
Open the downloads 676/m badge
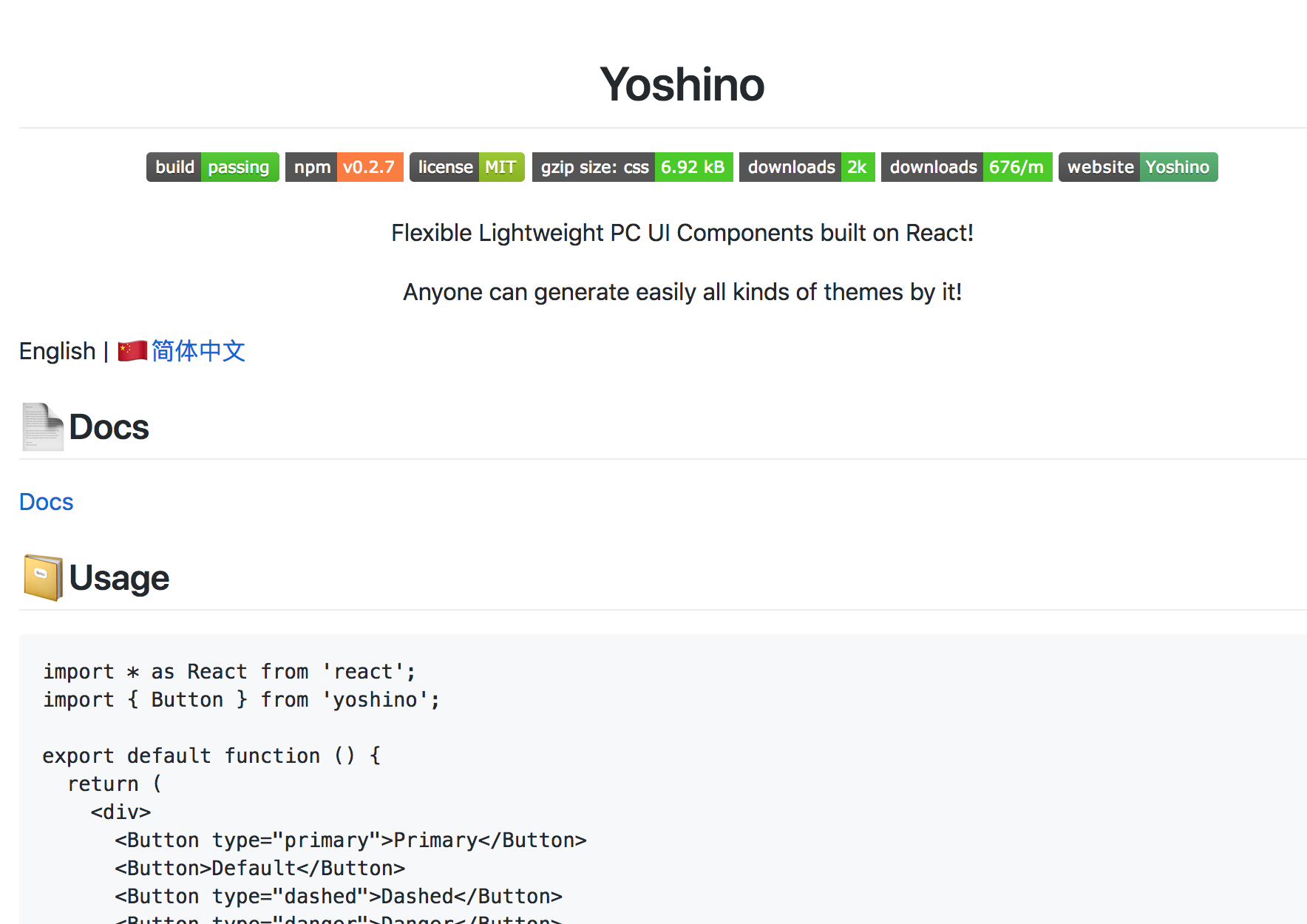(x=966, y=167)
